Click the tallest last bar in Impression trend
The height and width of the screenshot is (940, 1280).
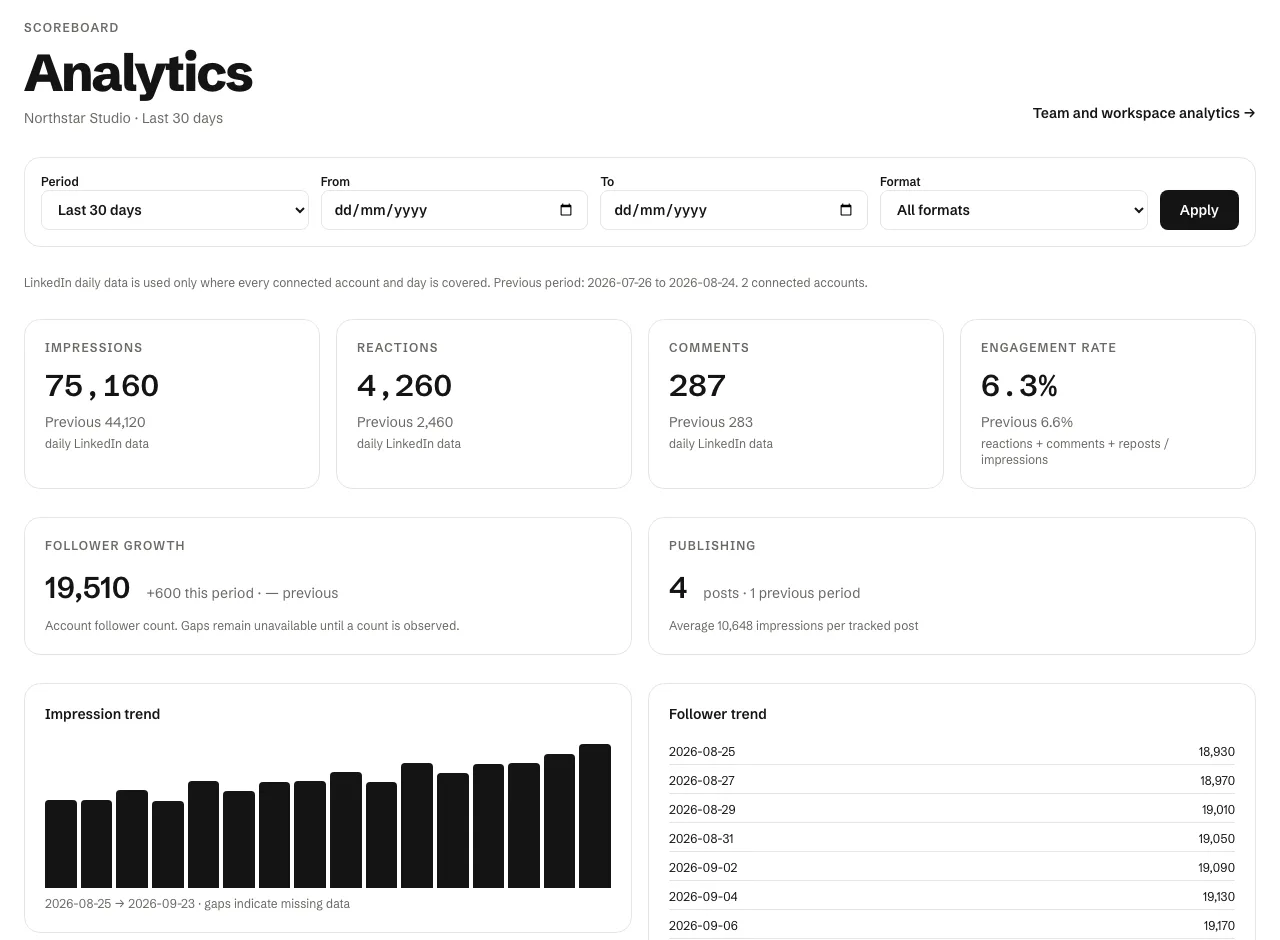[595, 816]
